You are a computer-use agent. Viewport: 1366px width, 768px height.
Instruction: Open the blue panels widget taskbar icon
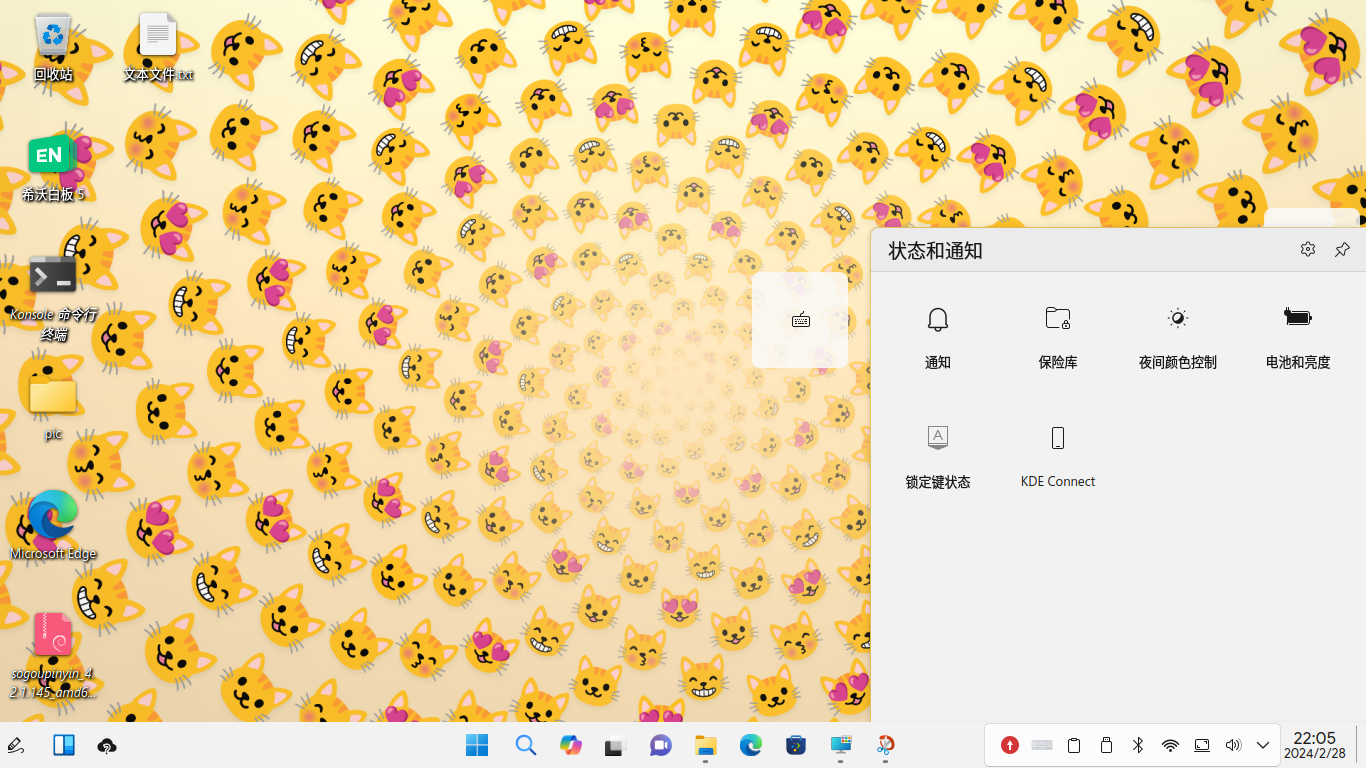(x=64, y=745)
